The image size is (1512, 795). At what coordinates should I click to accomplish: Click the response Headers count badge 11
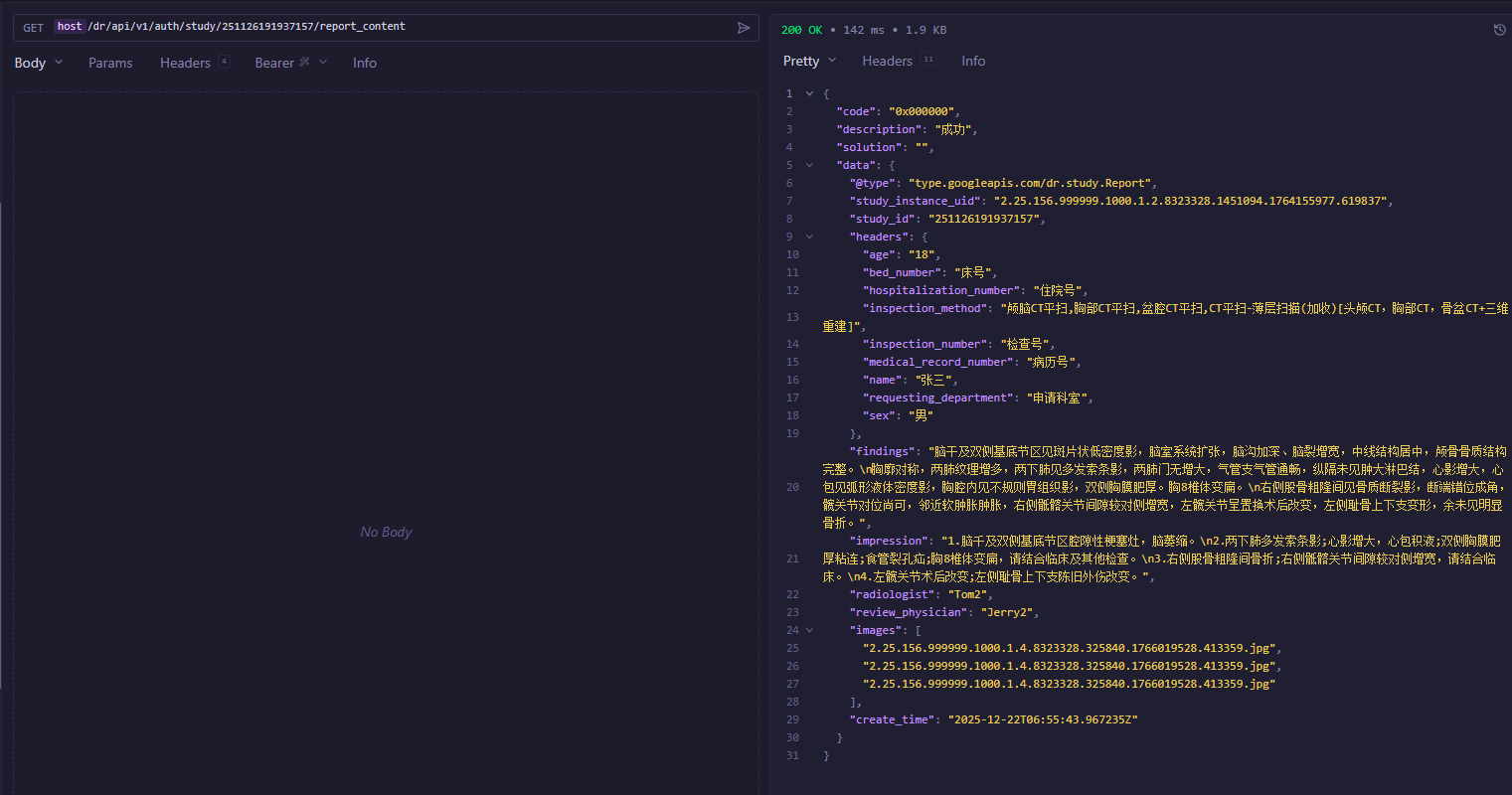click(927, 60)
